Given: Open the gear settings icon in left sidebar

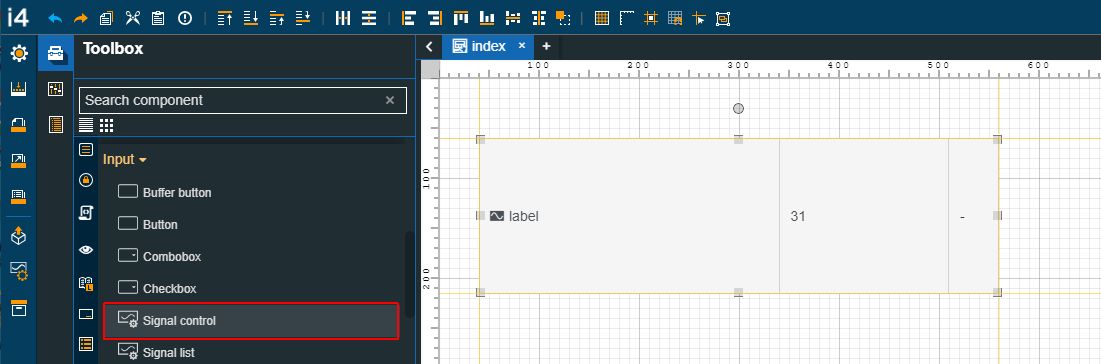Looking at the screenshot, I should click(19, 53).
